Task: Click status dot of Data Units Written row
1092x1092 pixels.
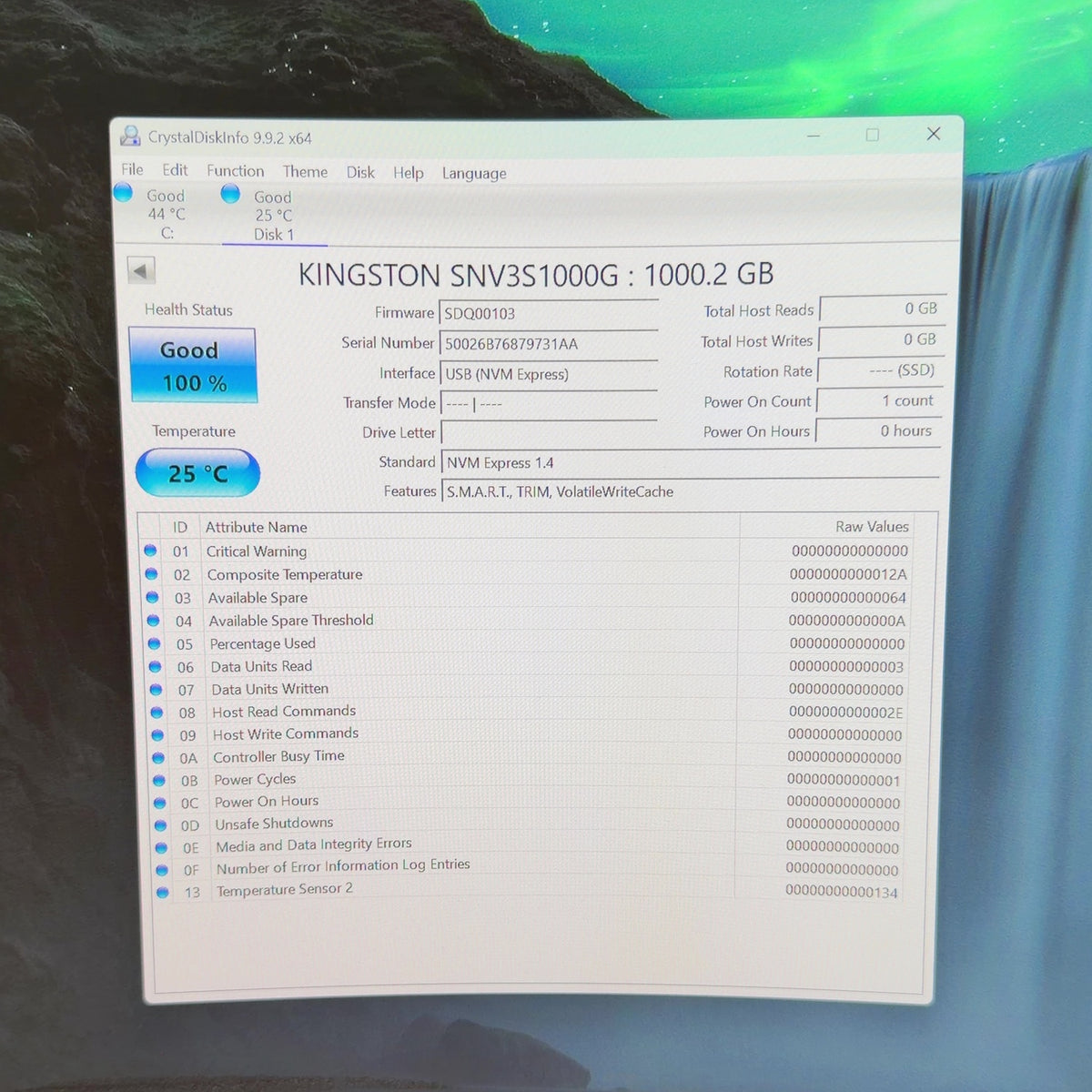Action: pos(156,689)
